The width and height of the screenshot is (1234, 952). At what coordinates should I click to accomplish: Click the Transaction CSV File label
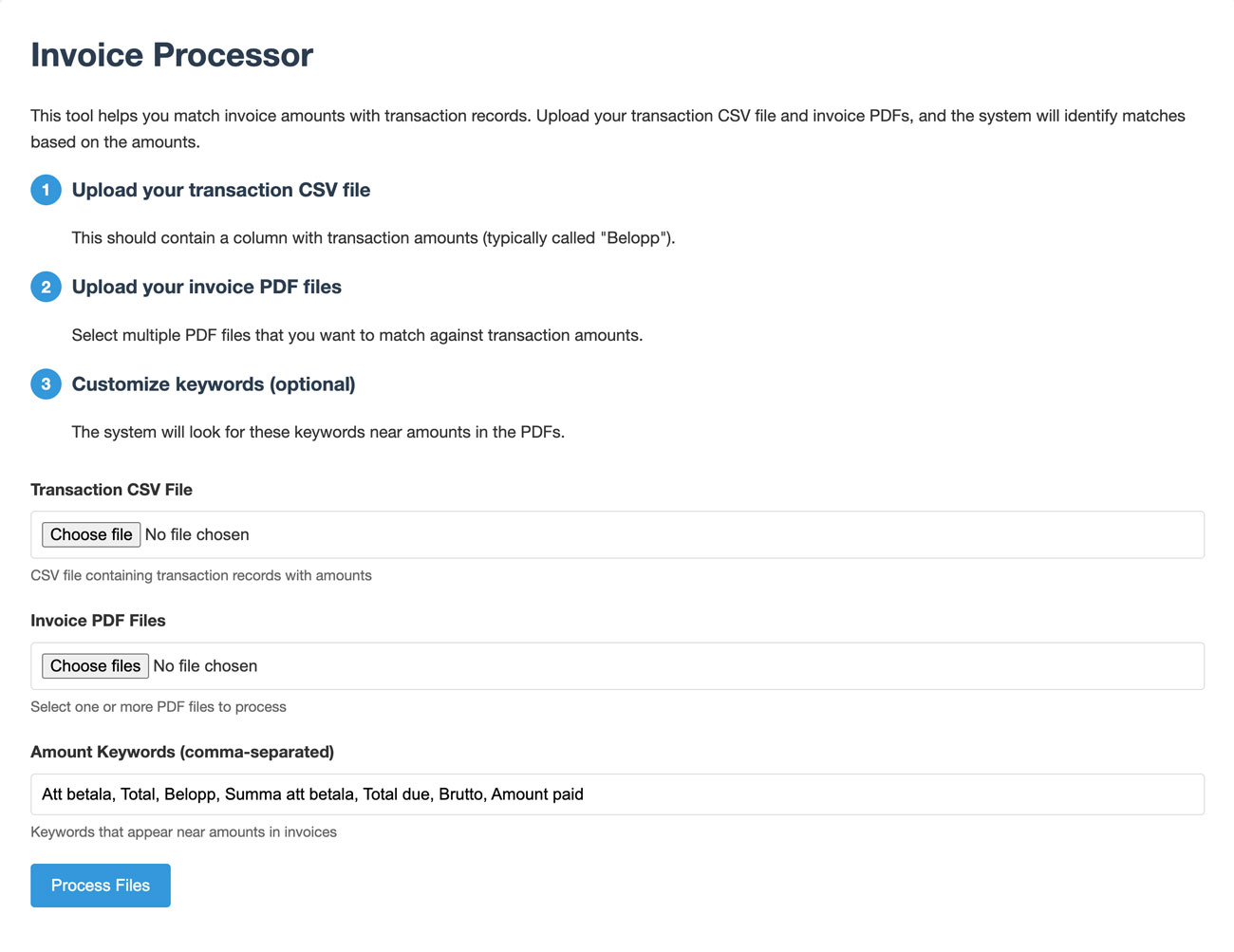(111, 490)
